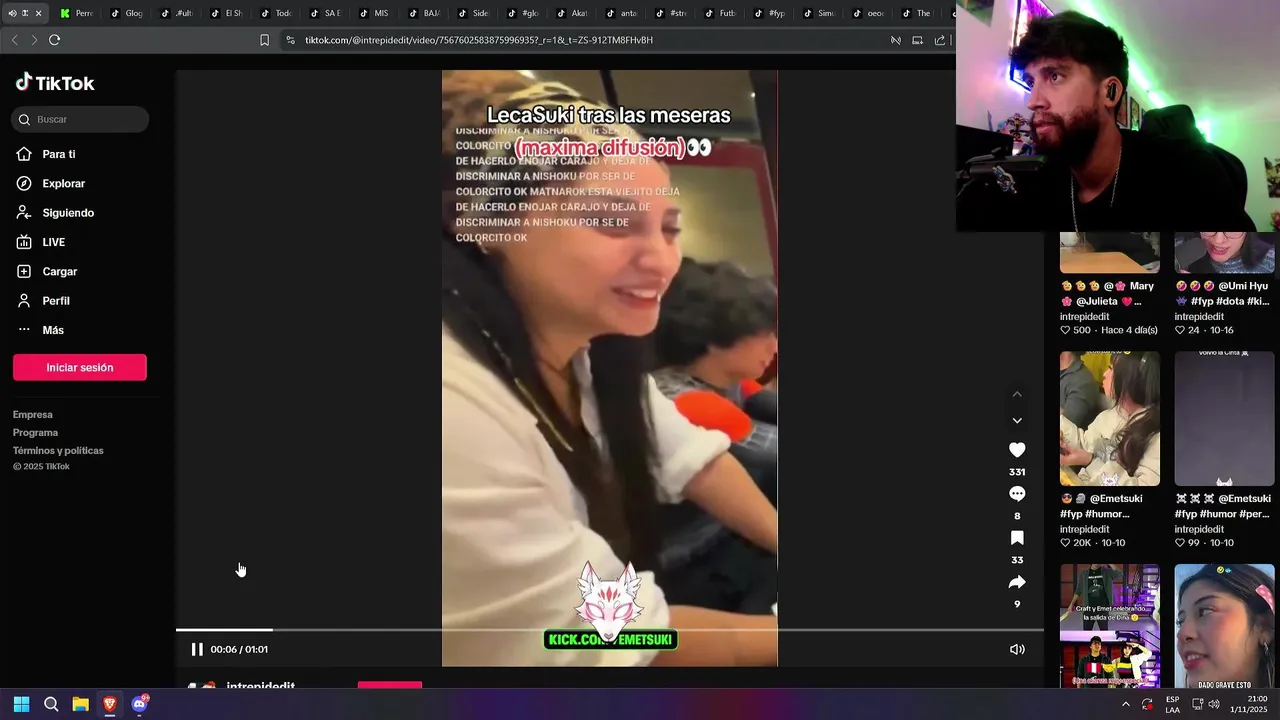Click the tiktok.com address bar URL

[x=479, y=40]
